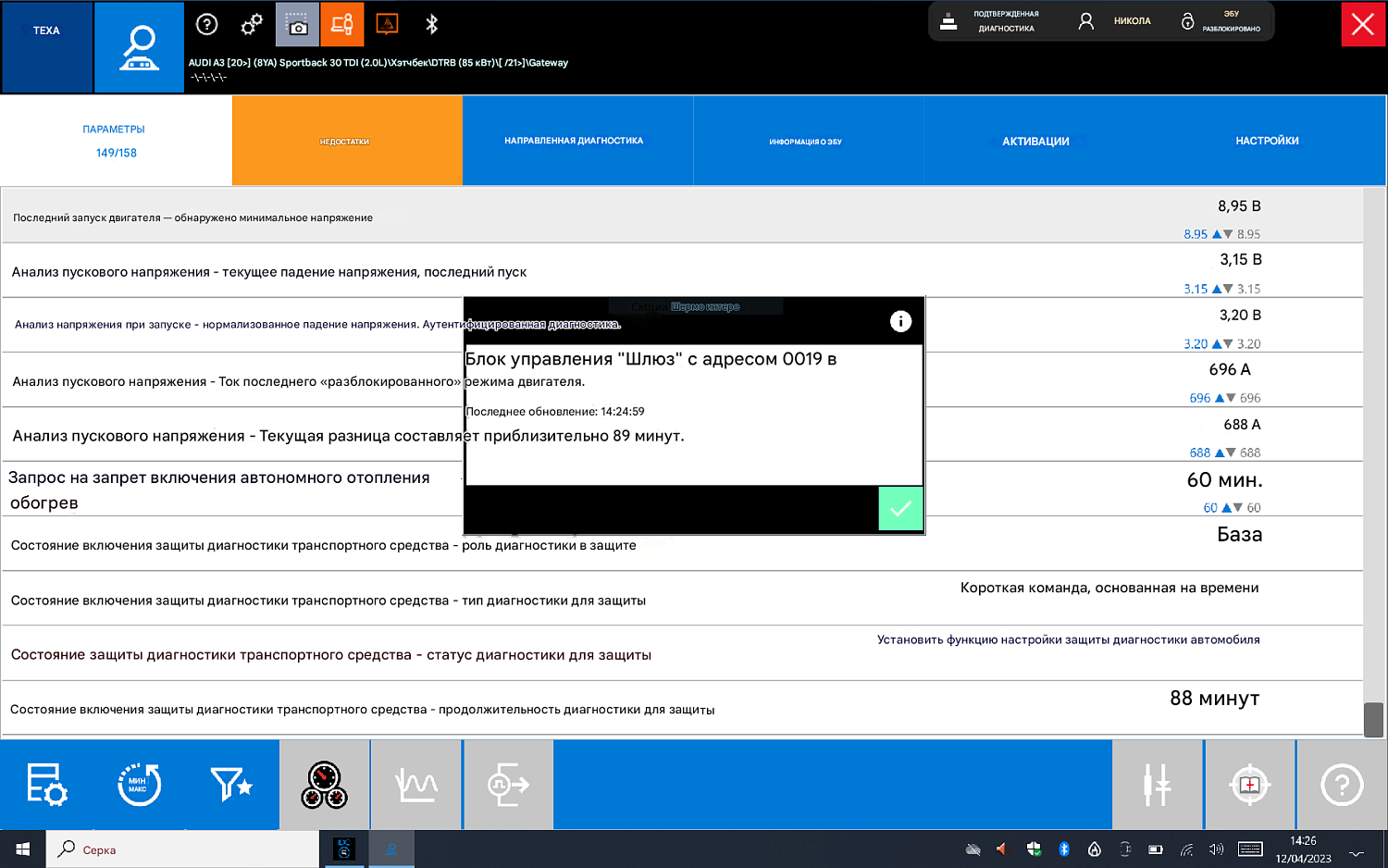Confirm the dialog with the green checkmark
The width and height of the screenshot is (1388, 868).
900,508
